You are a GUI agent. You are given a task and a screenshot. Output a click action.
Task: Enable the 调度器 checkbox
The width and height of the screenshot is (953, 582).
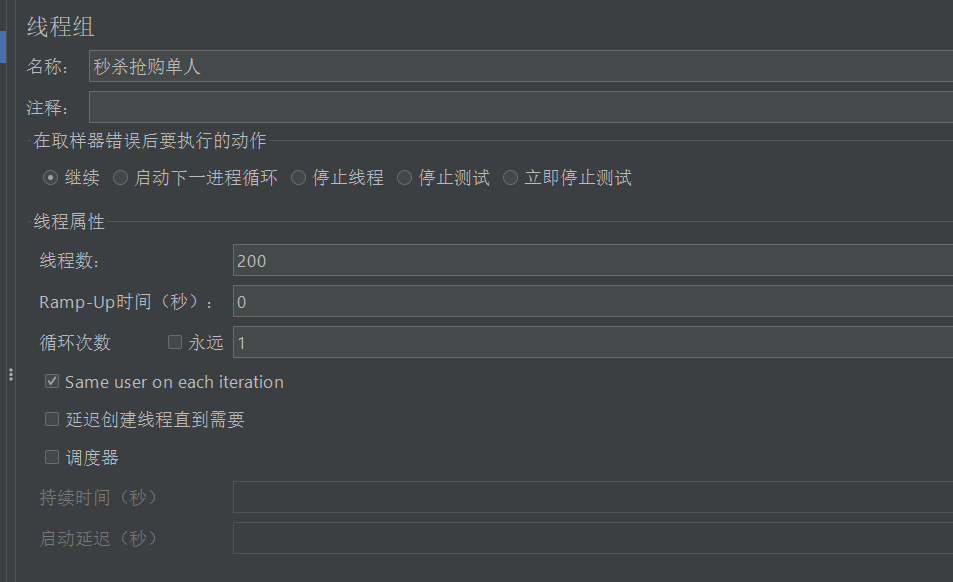tap(51, 457)
